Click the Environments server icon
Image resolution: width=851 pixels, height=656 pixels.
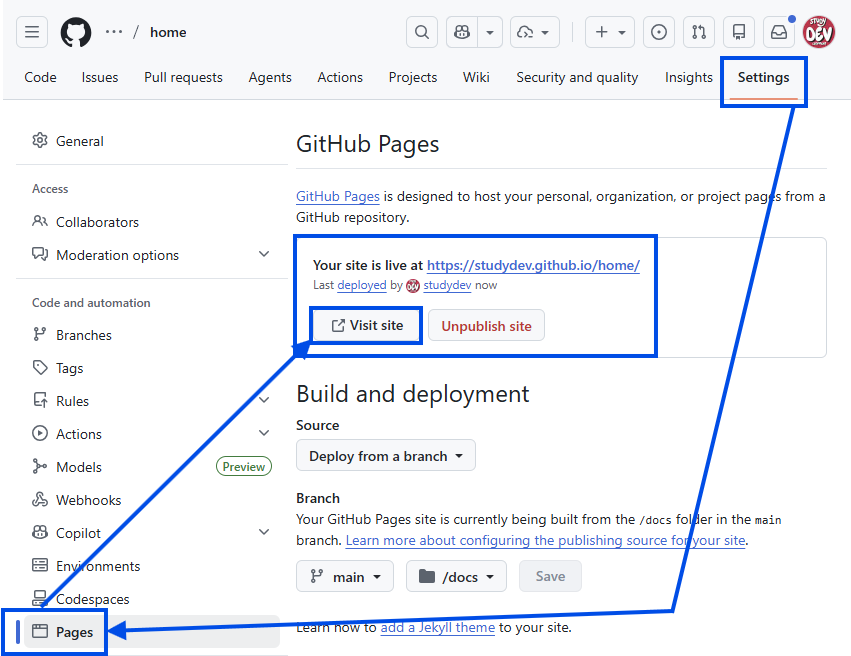point(40,565)
